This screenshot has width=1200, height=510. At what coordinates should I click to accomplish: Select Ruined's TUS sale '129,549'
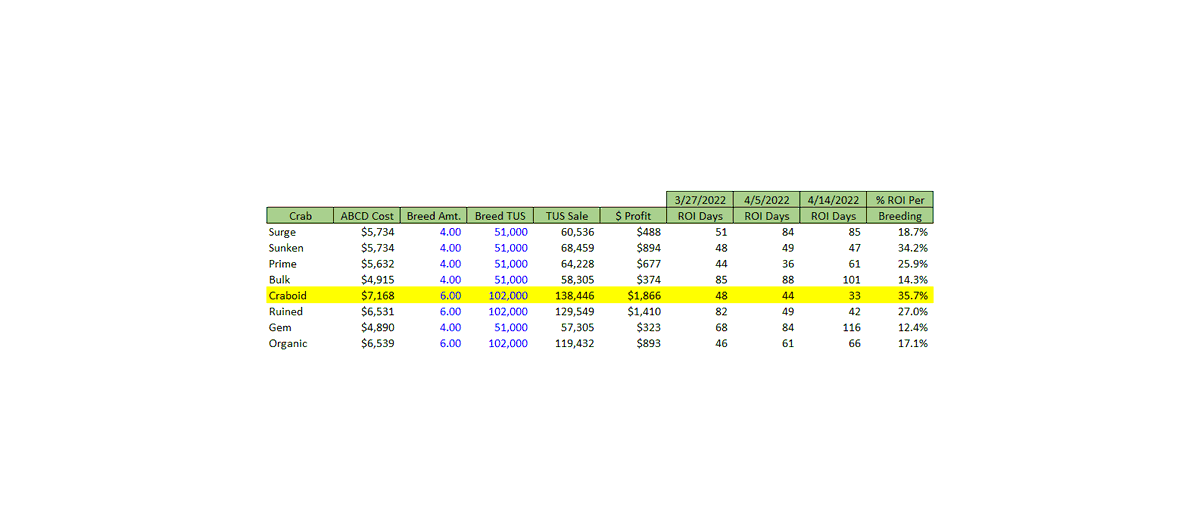(x=574, y=312)
